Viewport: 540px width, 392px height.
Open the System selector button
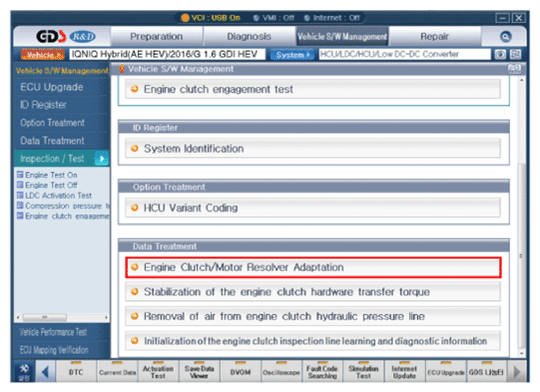[292, 55]
